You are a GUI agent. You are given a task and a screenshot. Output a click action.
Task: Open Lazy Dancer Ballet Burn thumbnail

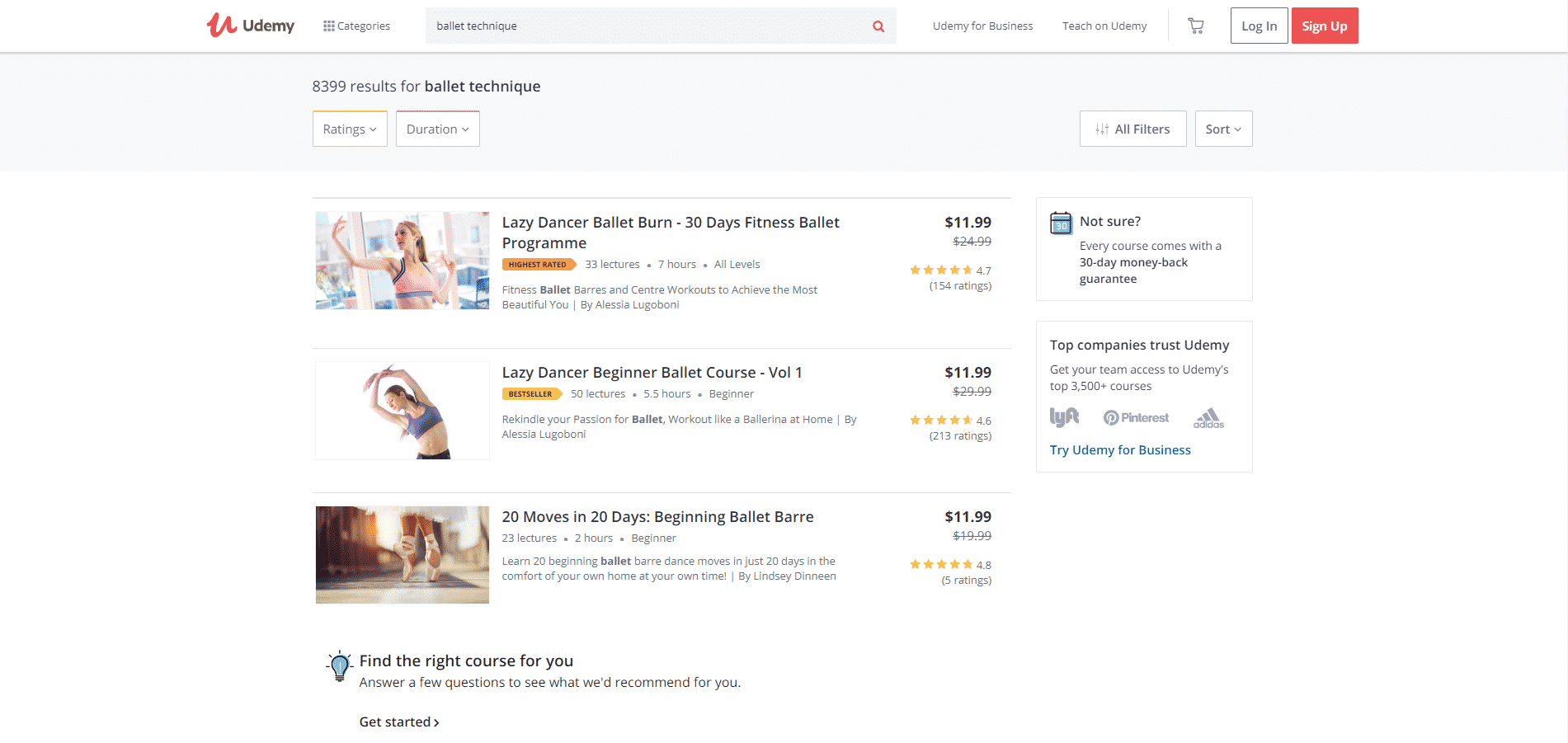[x=403, y=261]
